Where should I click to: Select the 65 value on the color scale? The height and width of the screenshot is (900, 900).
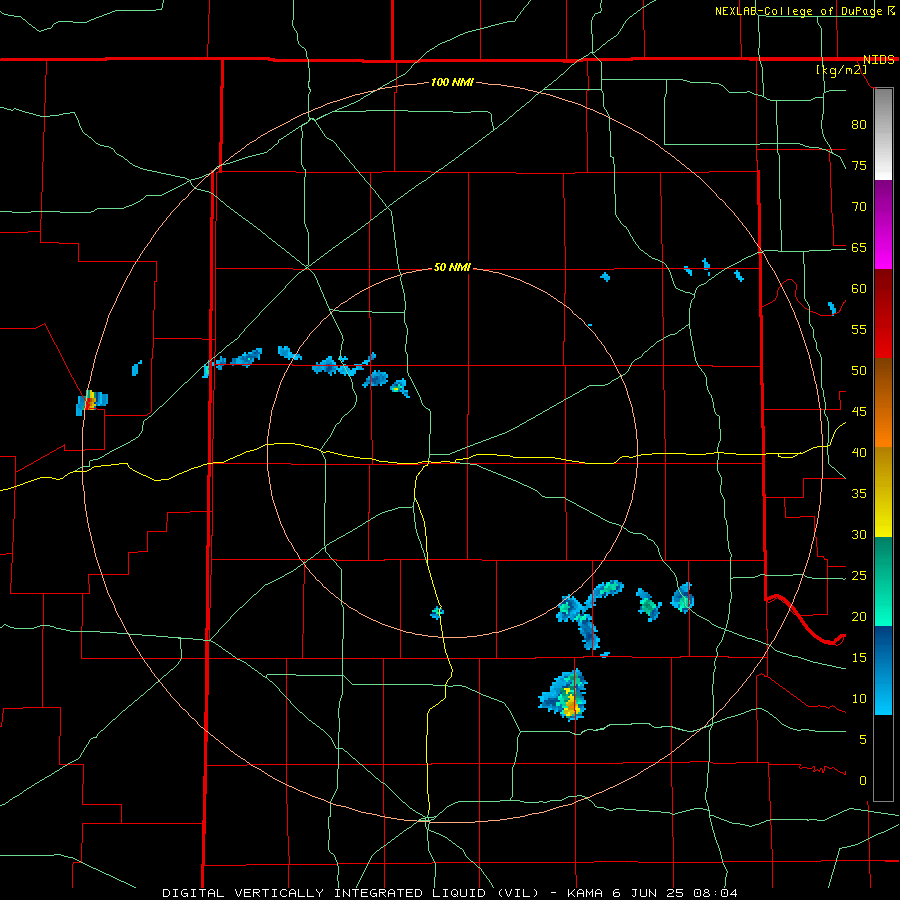(x=859, y=247)
